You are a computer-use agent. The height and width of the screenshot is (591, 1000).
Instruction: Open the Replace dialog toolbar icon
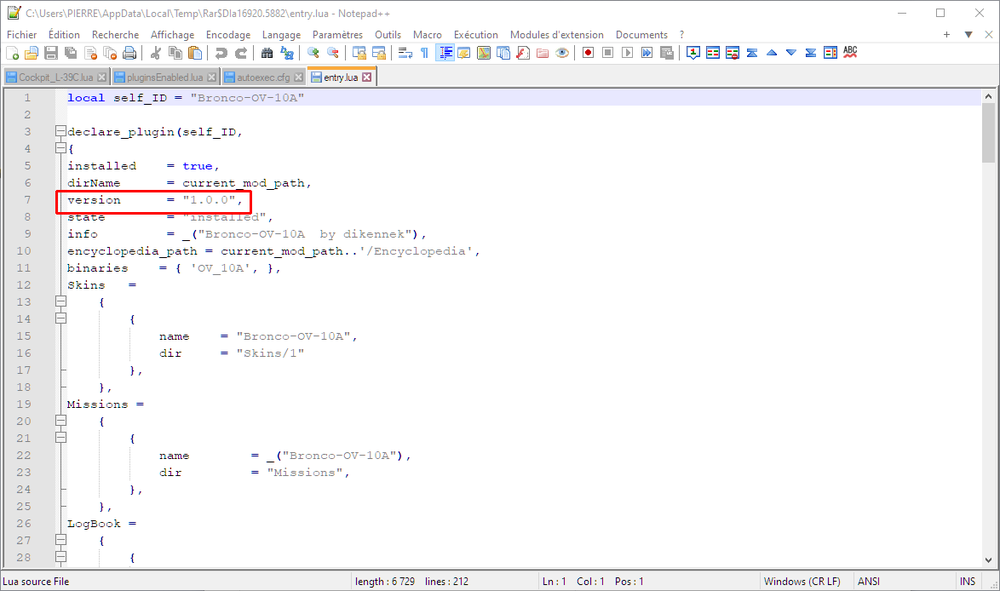pyautogui.click(x=287, y=53)
